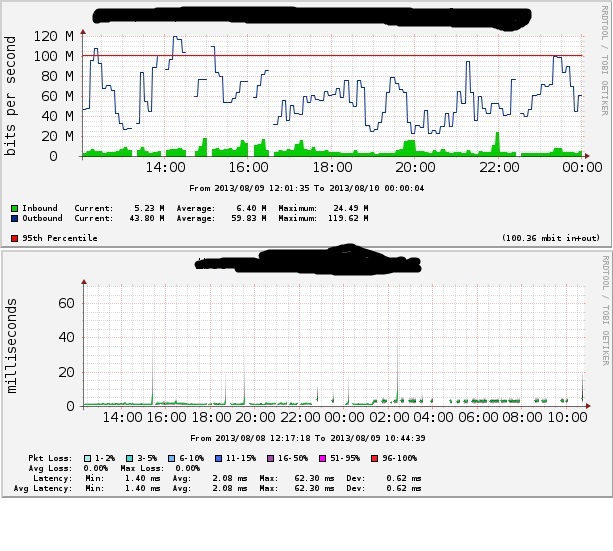The image size is (613, 551).
Task: Click the 100.36 mbit in+out text
Action: coord(551,238)
